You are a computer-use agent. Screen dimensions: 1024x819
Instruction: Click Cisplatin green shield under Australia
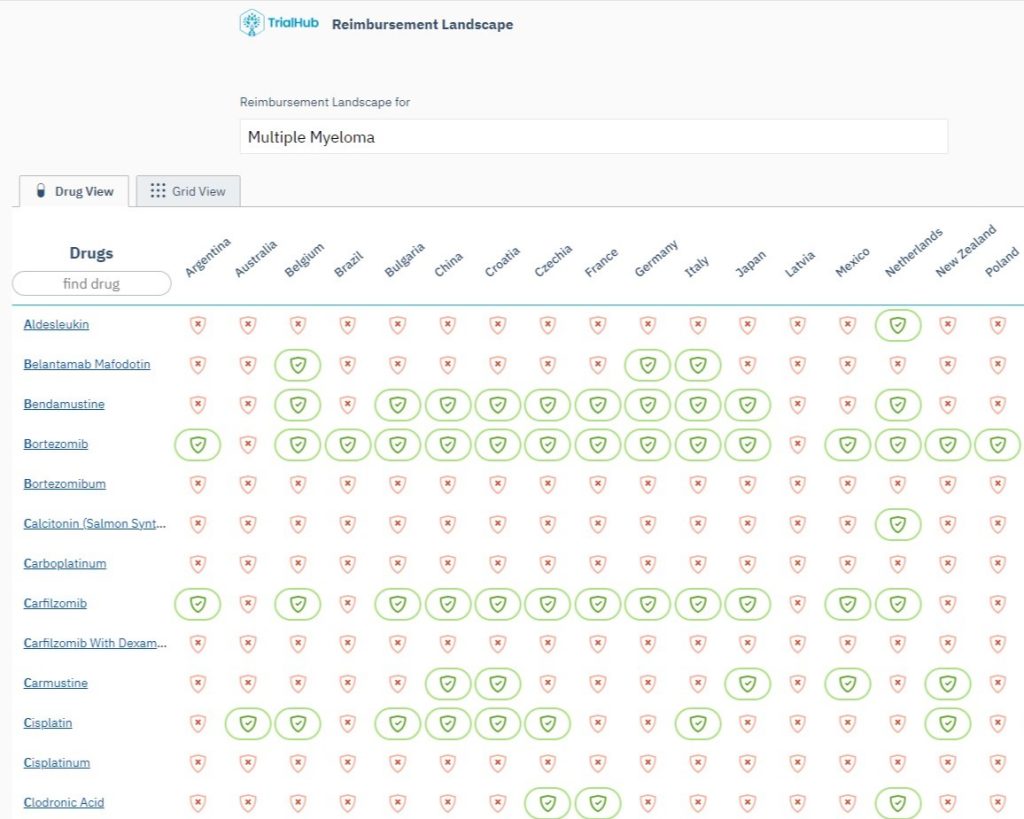pos(247,723)
